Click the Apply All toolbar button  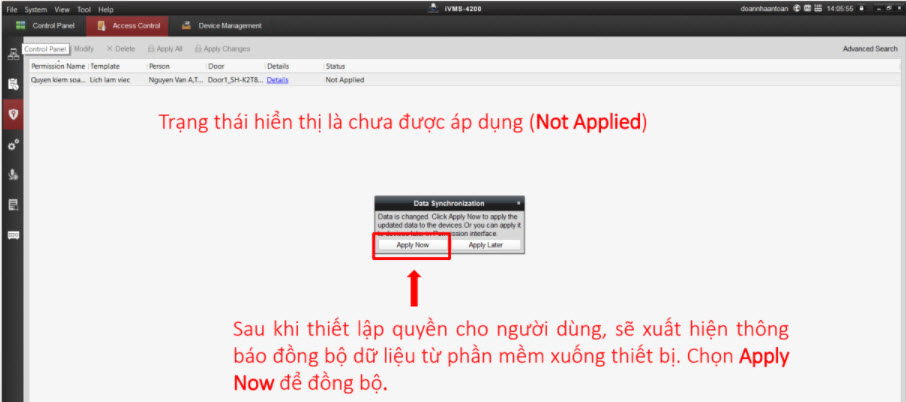tap(164, 48)
